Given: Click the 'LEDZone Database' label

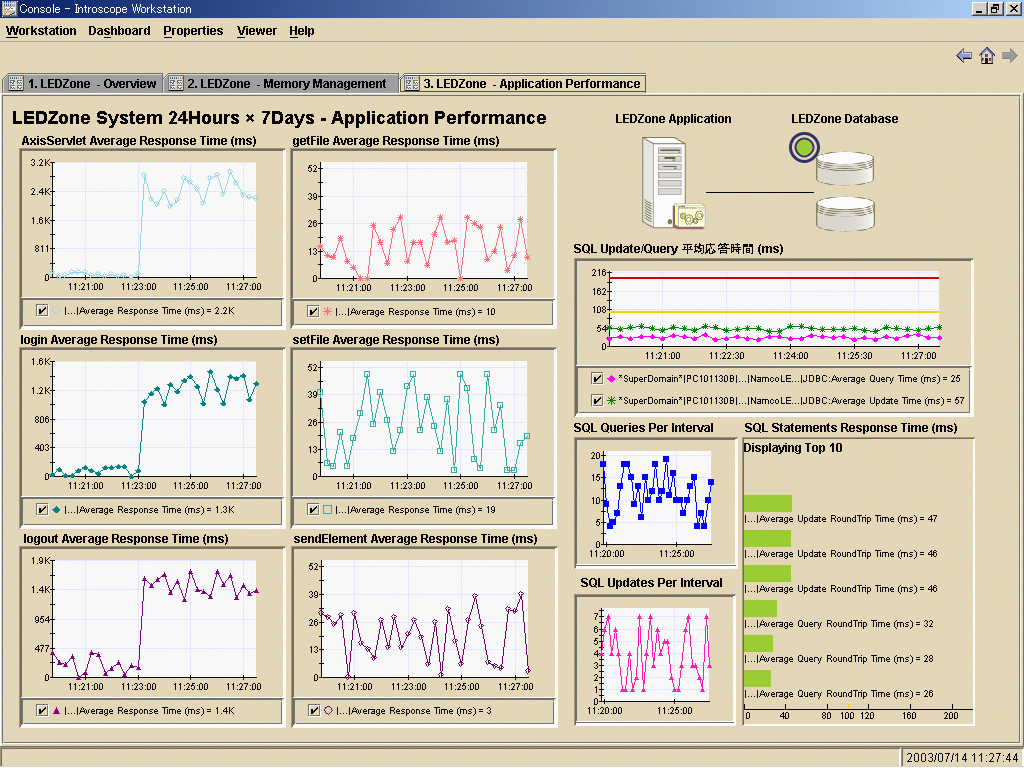Looking at the screenshot, I should (844, 119).
